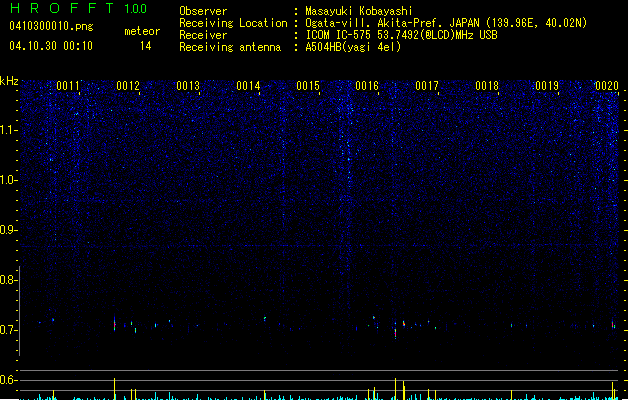Screen dimensions: 629x400
Task: Click the meteor label above the count
Action: 142,31
